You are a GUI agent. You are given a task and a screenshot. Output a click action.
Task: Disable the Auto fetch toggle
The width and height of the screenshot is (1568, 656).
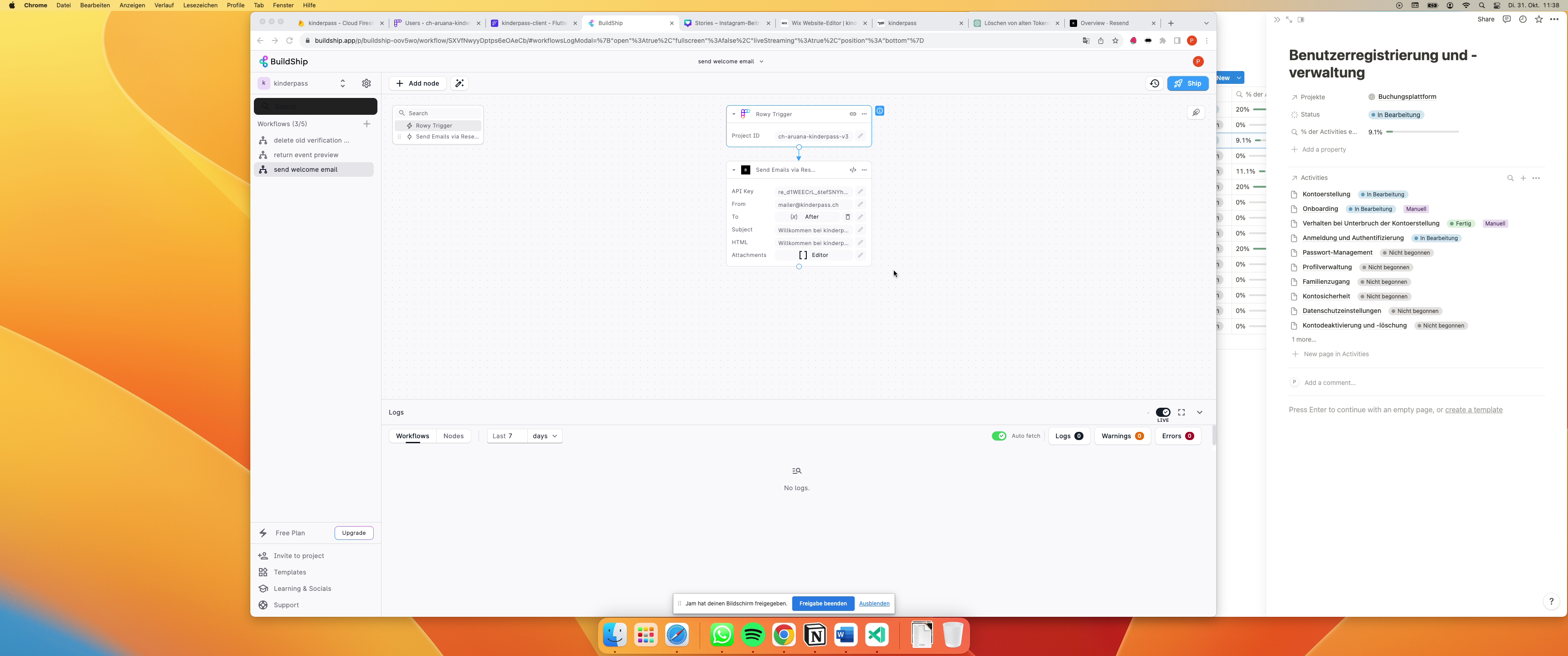tap(999, 436)
